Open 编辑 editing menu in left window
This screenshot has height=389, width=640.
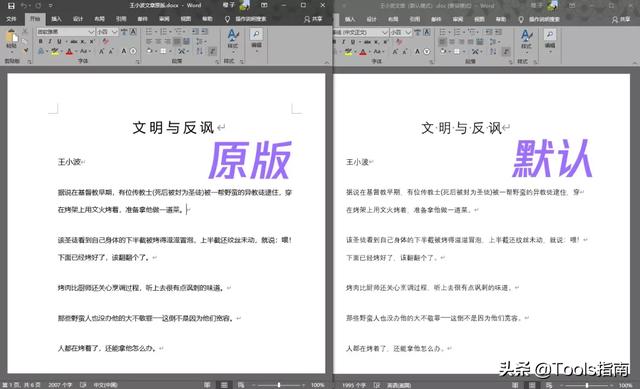(x=256, y=39)
